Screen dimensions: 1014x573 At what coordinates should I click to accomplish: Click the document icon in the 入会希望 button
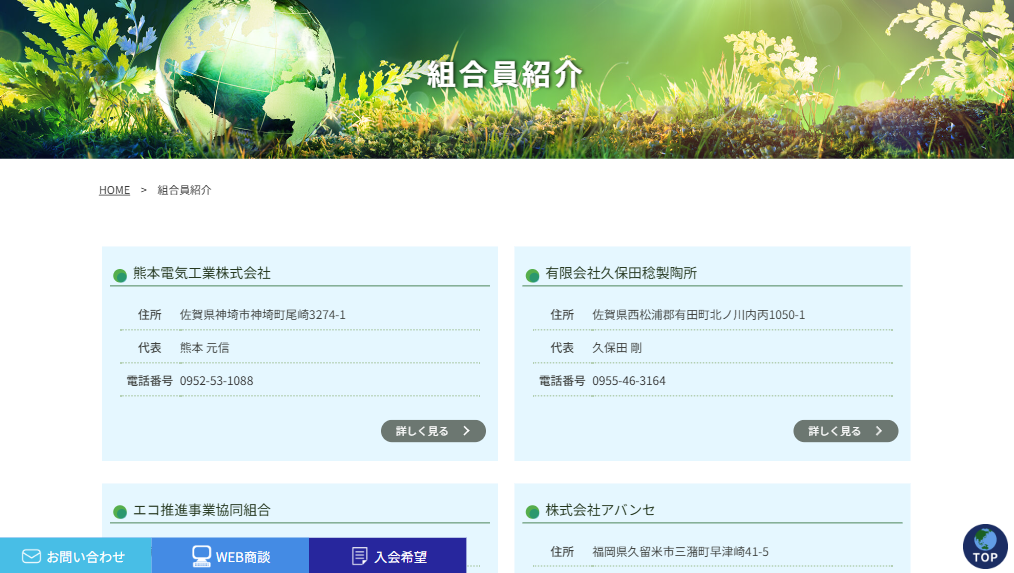[360, 556]
